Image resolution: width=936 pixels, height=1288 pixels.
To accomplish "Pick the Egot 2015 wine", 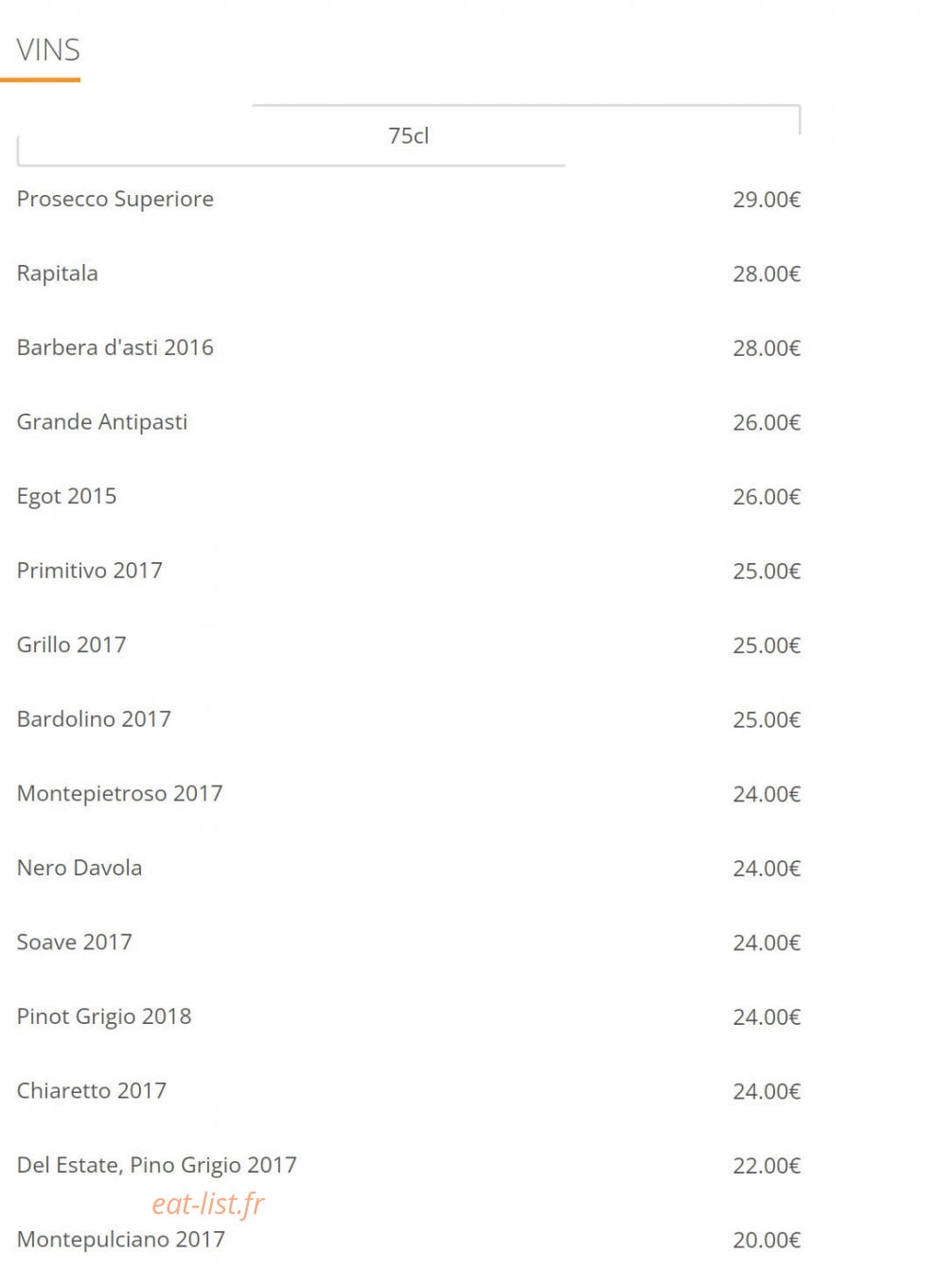I will point(66,496).
